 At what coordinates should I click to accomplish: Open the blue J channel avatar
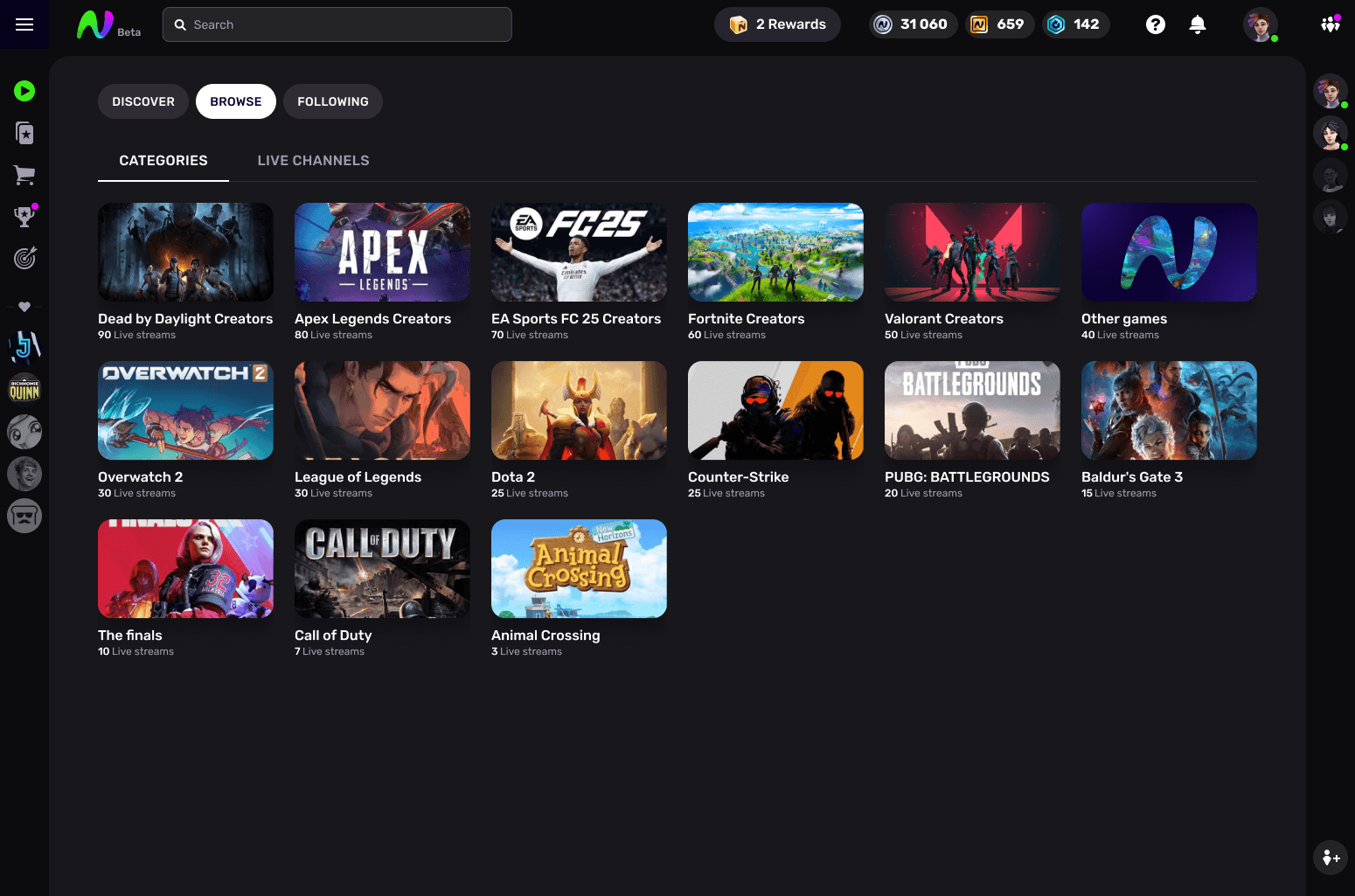click(24, 347)
